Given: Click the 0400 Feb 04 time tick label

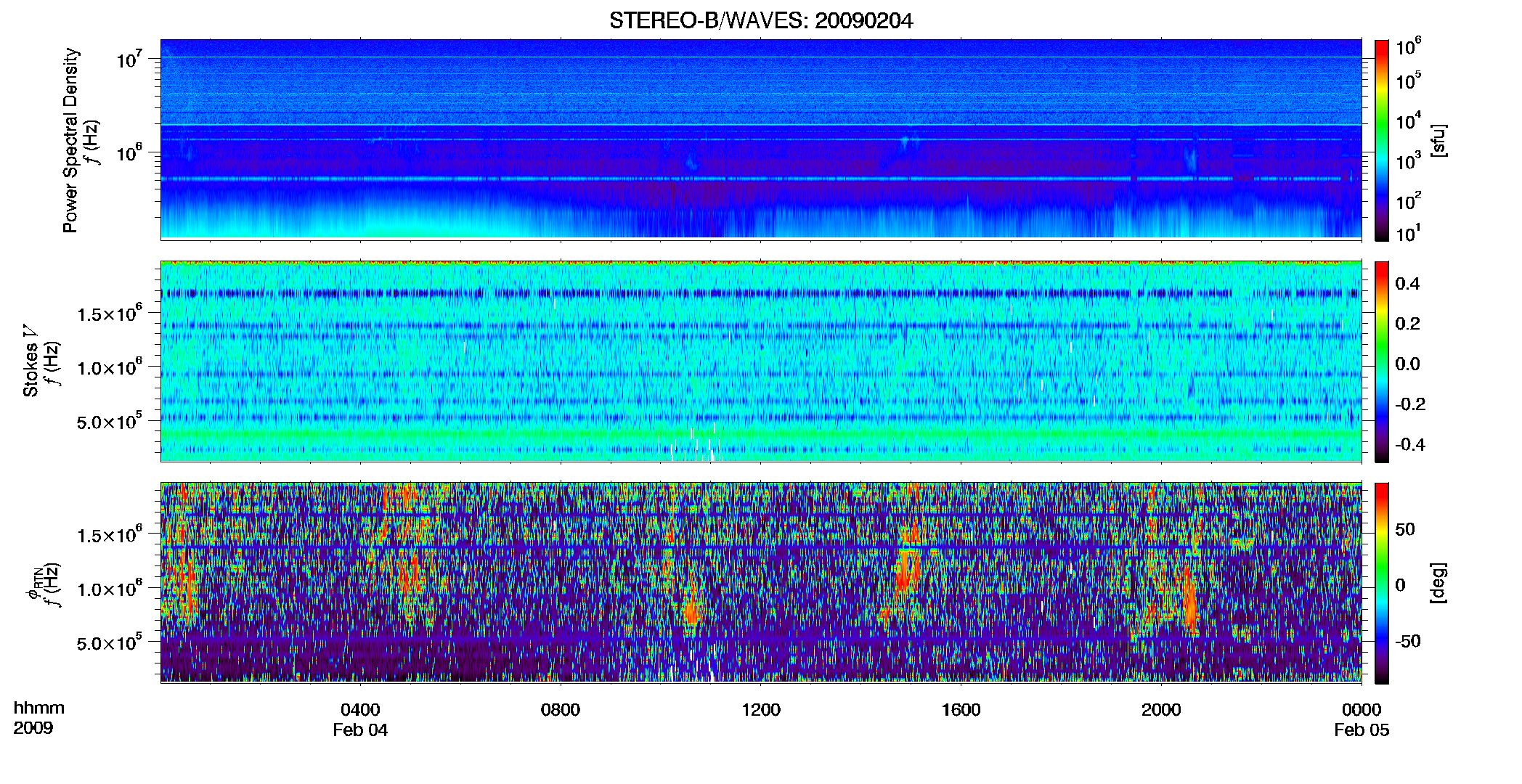Looking at the screenshot, I should [x=360, y=719].
